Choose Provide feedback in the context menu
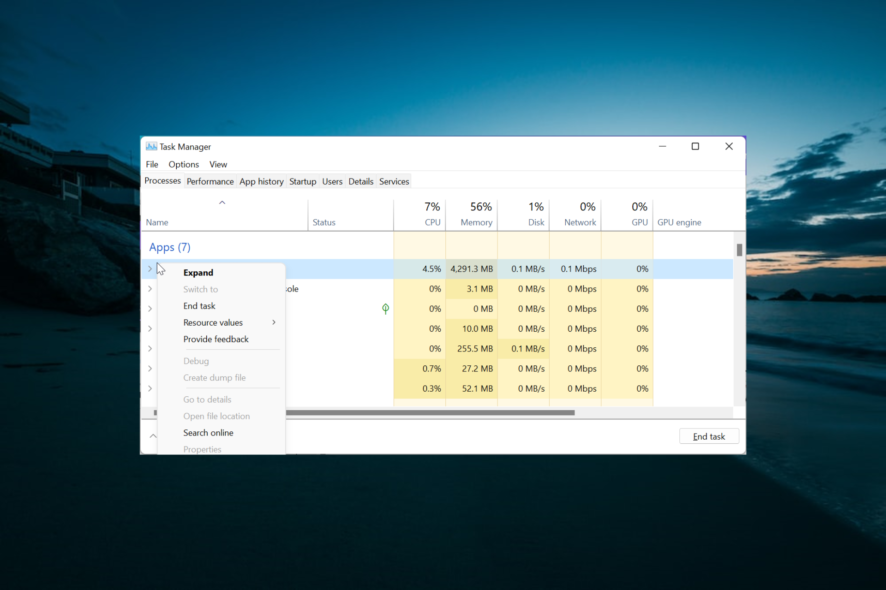Screen dimensions: 886x590 (x=216, y=340)
